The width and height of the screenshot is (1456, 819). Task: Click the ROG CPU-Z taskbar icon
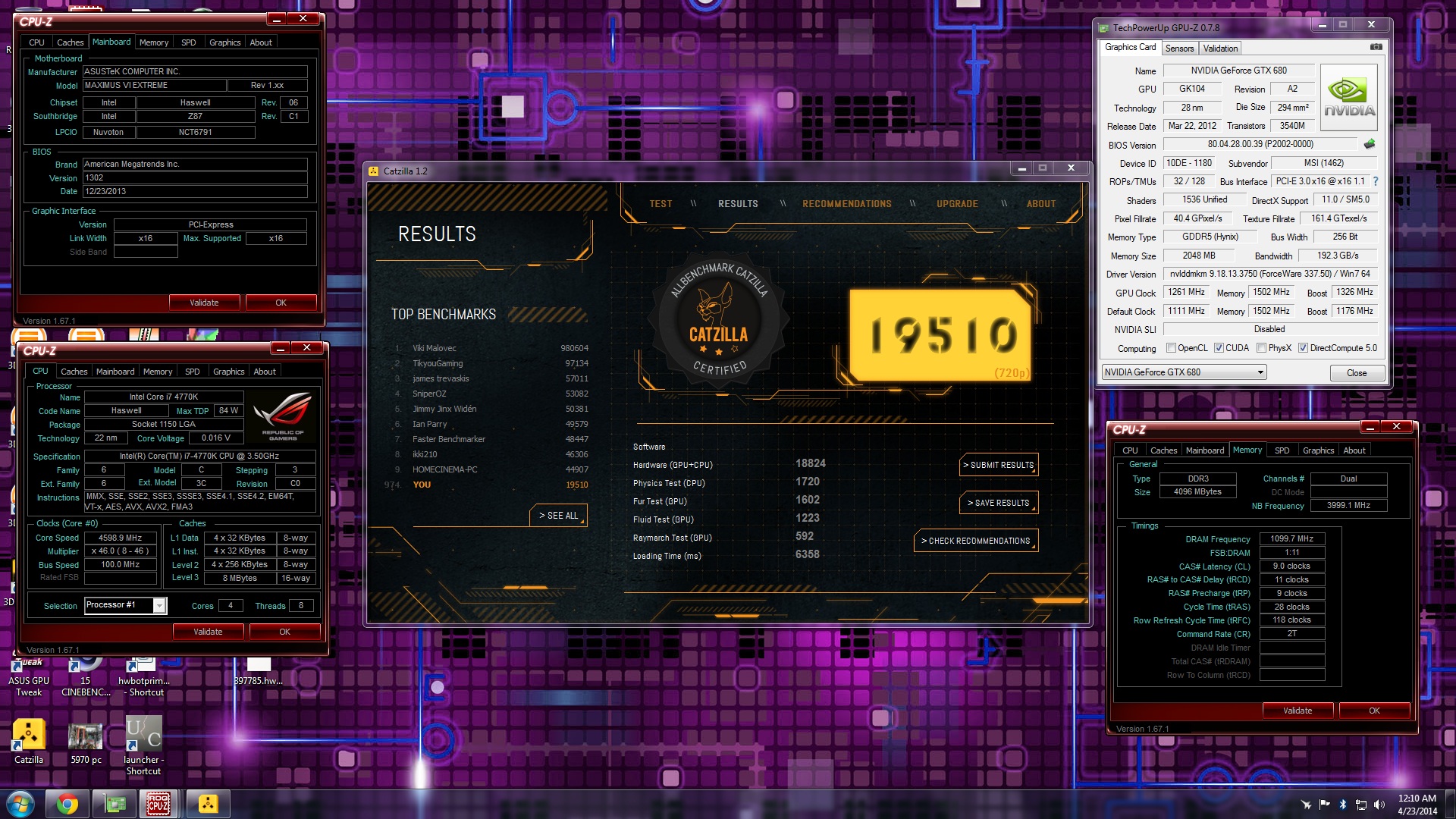pos(158,804)
